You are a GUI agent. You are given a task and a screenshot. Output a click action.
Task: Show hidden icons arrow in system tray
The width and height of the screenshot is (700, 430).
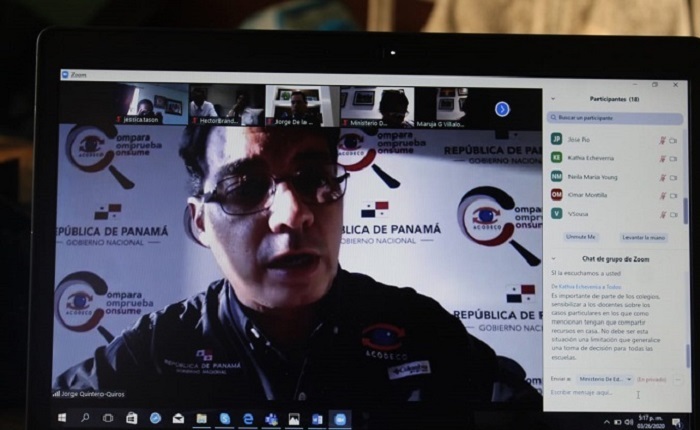pos(607,422)
